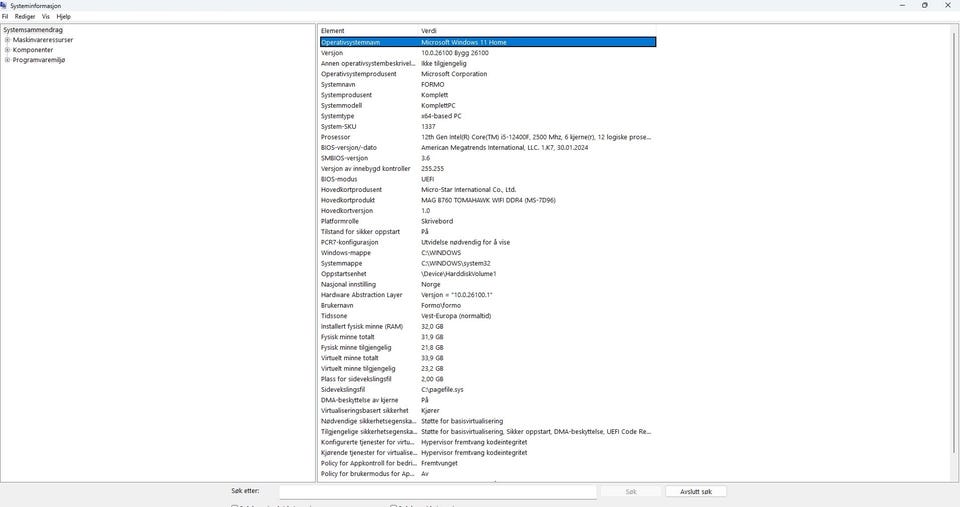Select the DMA-beskyttelse av kjerne row
960x507 pixels.
[x=487, y=400]
